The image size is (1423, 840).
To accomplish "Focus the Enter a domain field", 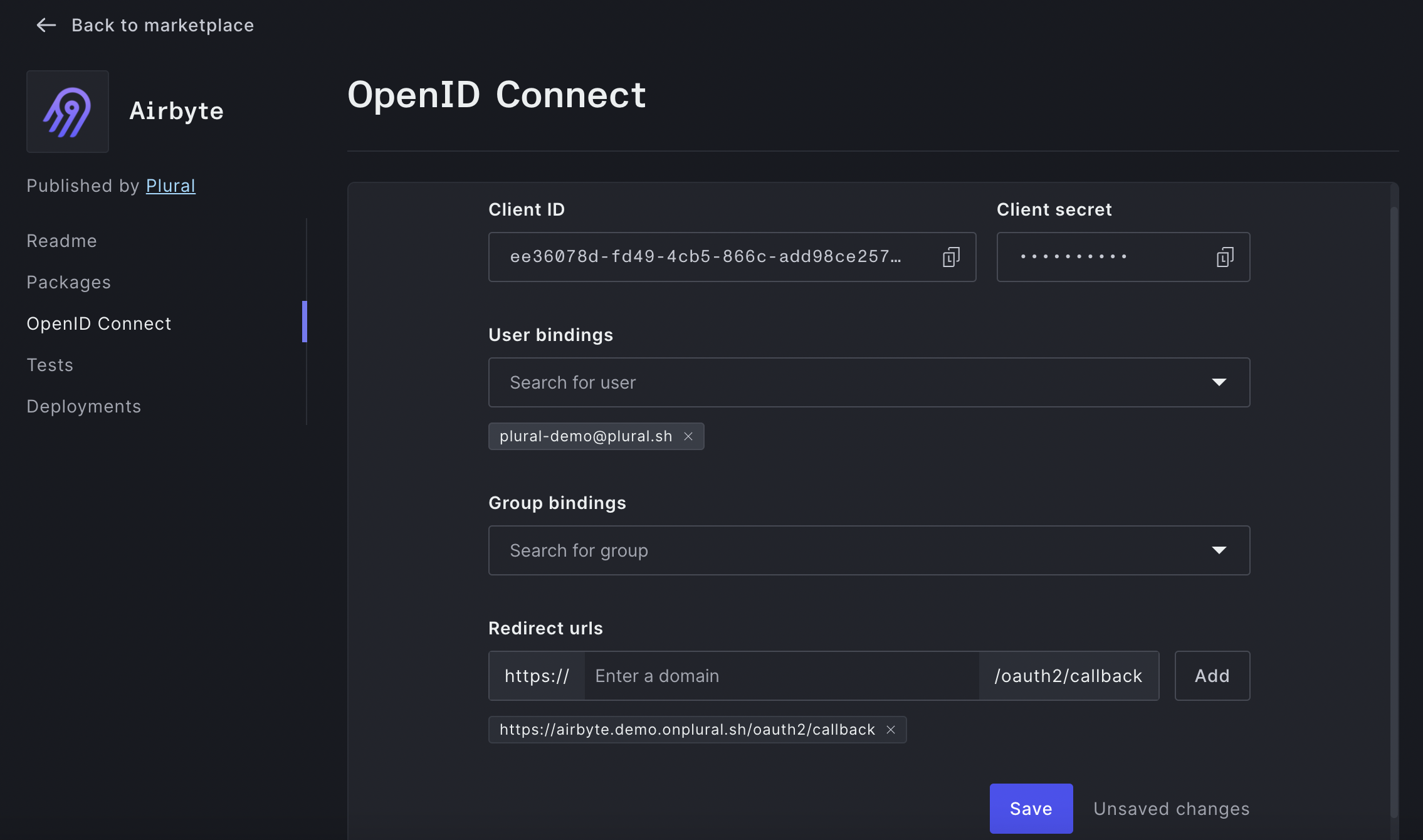I will (x=780, y=676).
